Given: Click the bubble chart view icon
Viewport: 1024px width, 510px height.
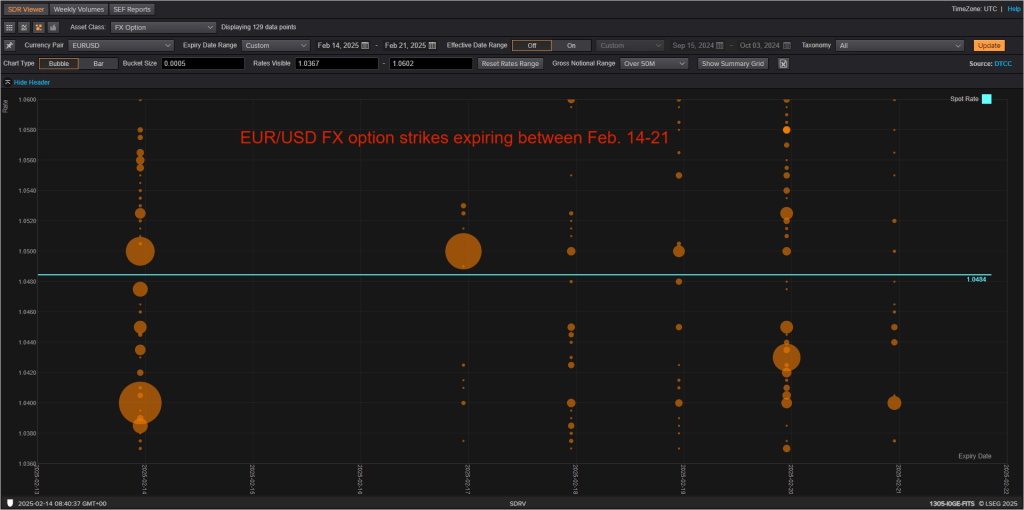Looking at the screenshot, I should pos(37,27).
